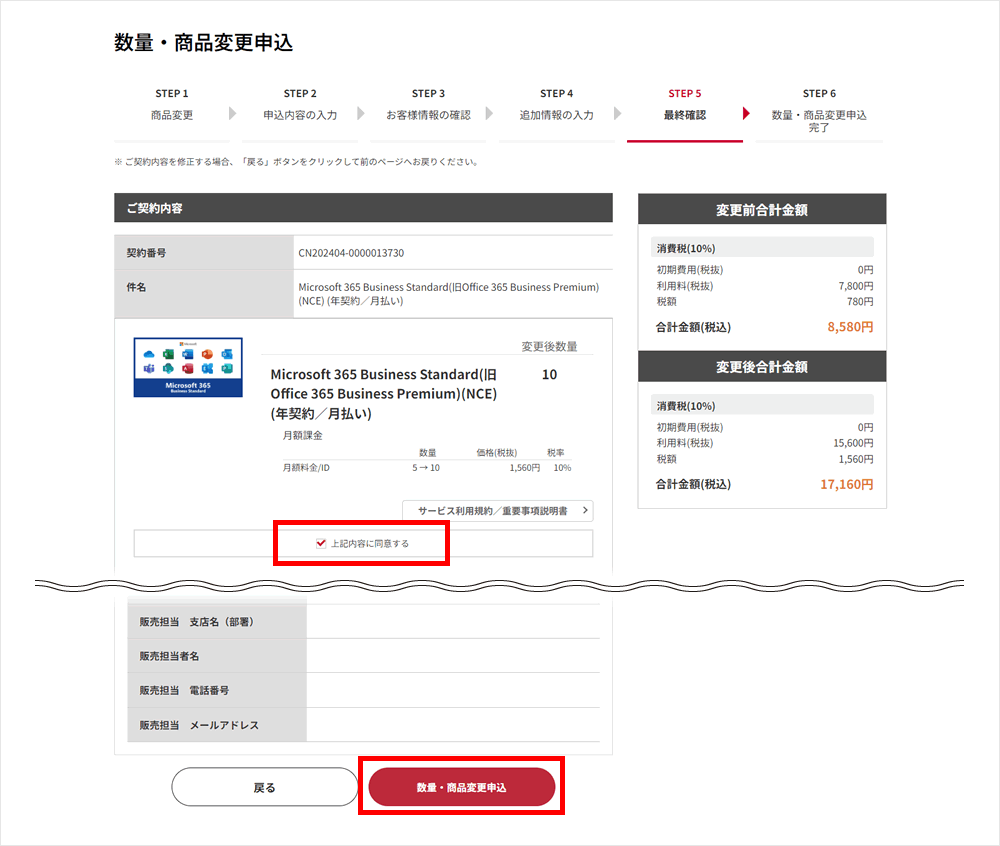The width and height of the screenshot is (1000, 846).
Task: Click the 月額料金/ID row label
Action: (x=306, y=468)
